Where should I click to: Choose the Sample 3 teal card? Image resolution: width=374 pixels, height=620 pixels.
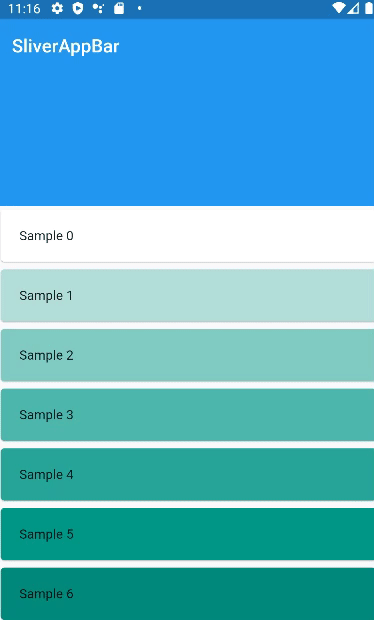point(187,415)
